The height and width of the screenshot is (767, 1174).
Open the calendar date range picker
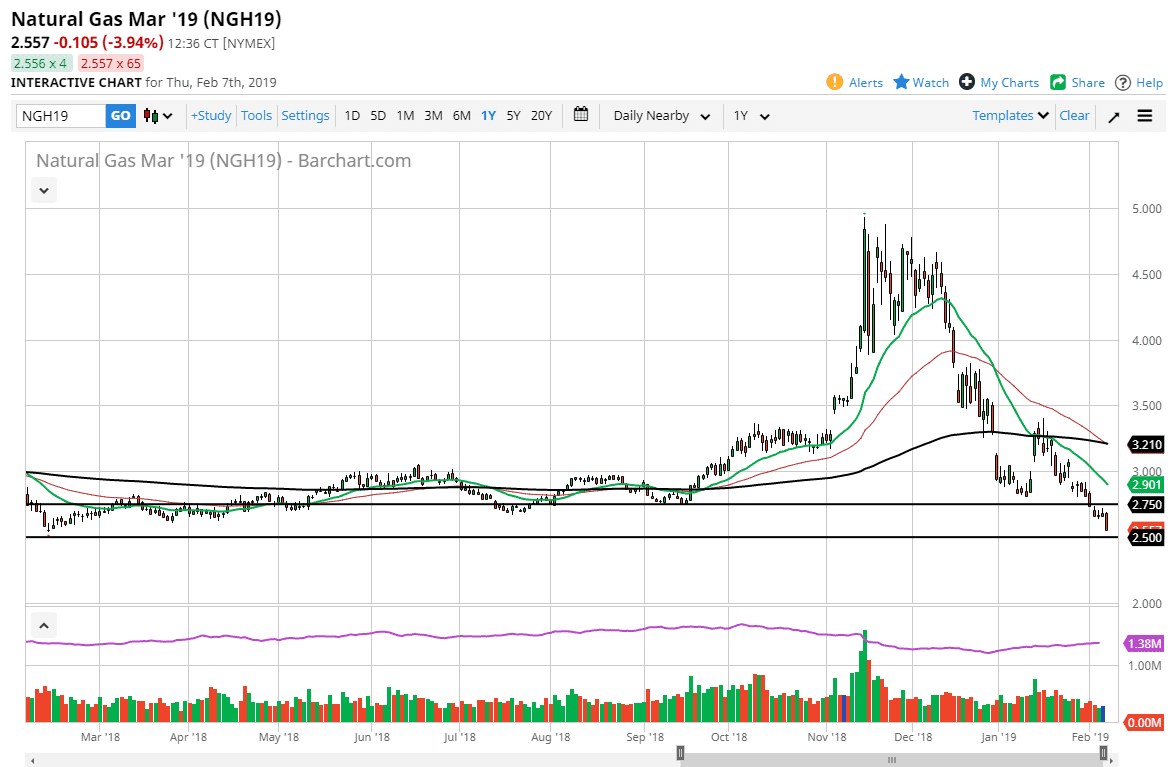click(x=581, y=115)
